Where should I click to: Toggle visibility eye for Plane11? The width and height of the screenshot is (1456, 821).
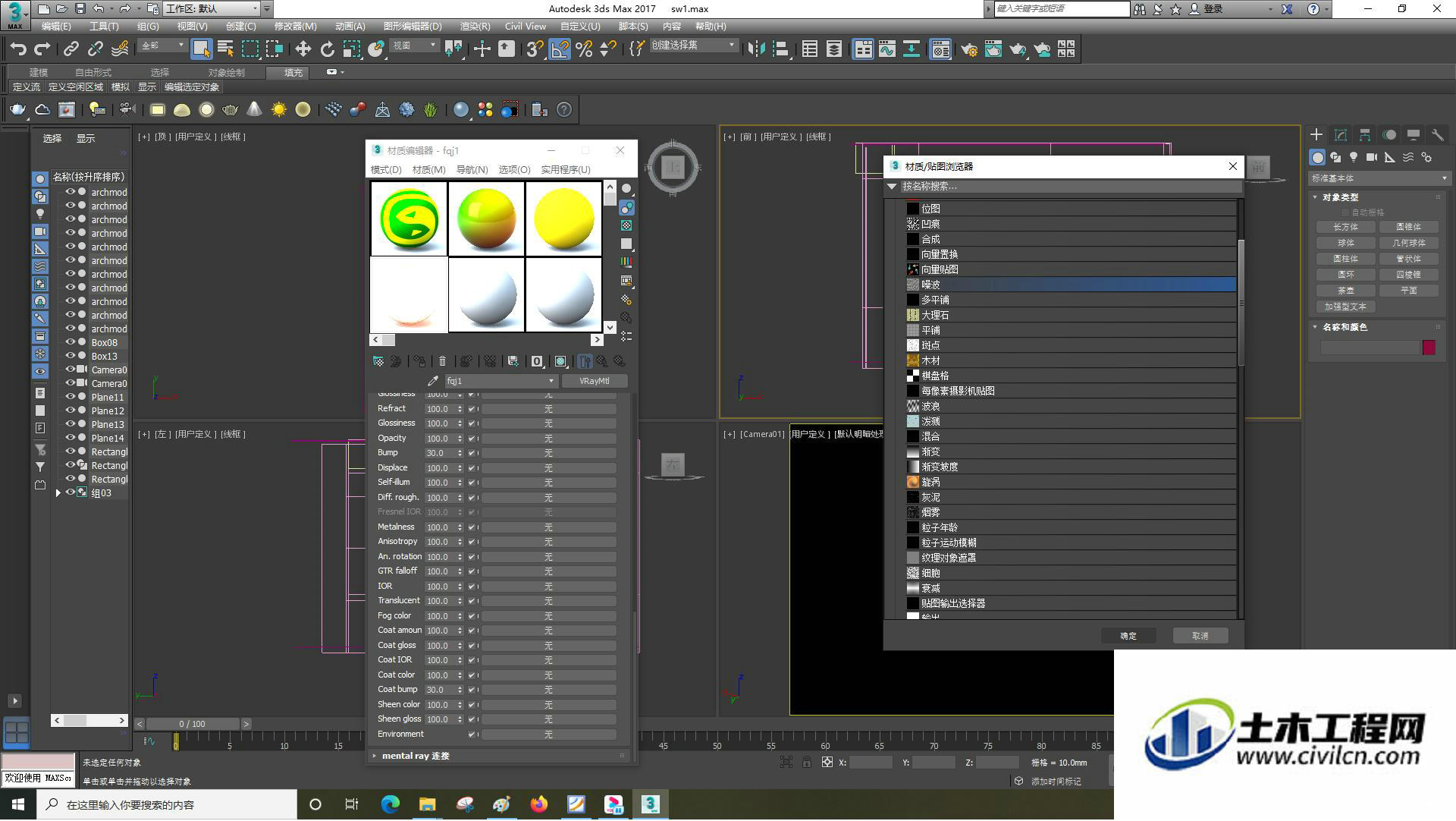pos(71,397)
